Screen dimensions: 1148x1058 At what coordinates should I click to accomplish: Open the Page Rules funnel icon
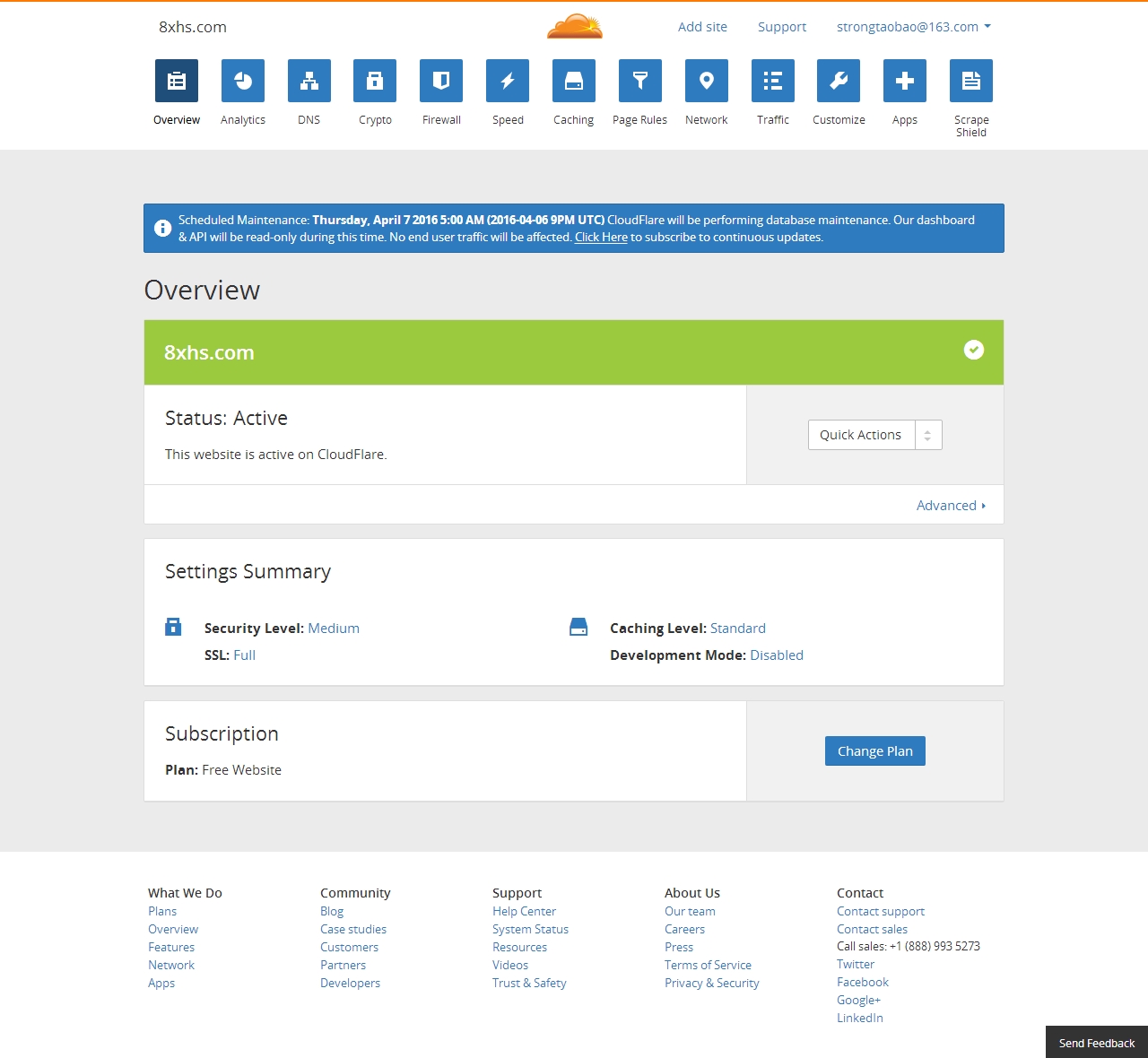tap(640, 81)
